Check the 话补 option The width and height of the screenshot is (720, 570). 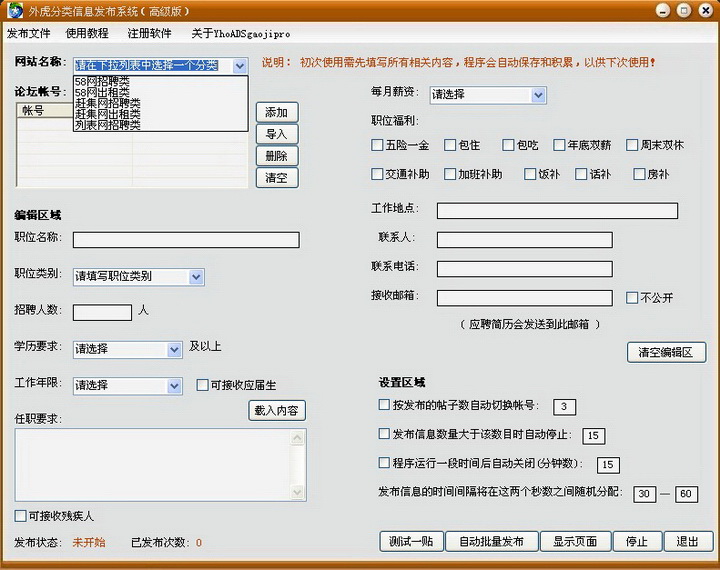tap(581, 174)
